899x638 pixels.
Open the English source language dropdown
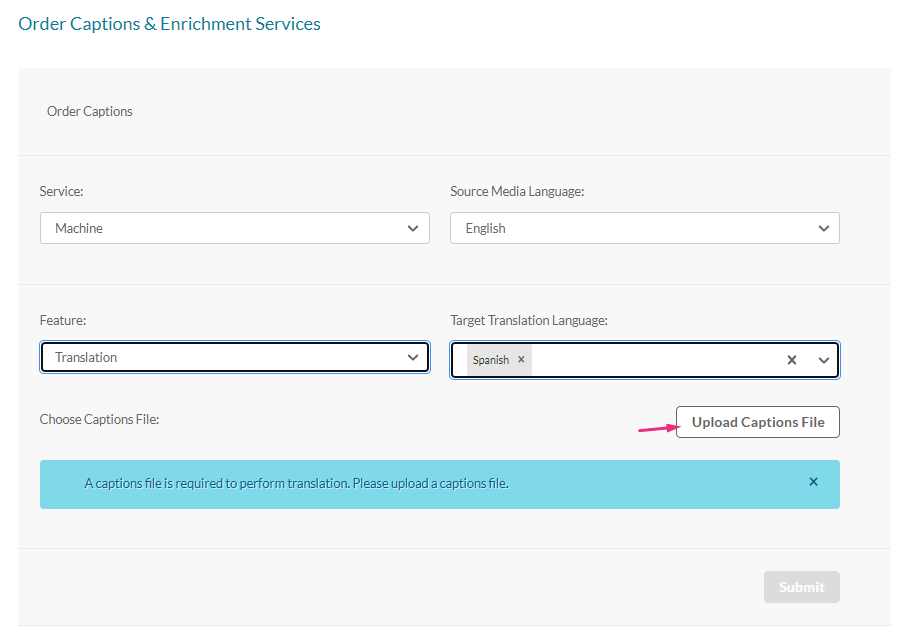click(x=635, y=228)
